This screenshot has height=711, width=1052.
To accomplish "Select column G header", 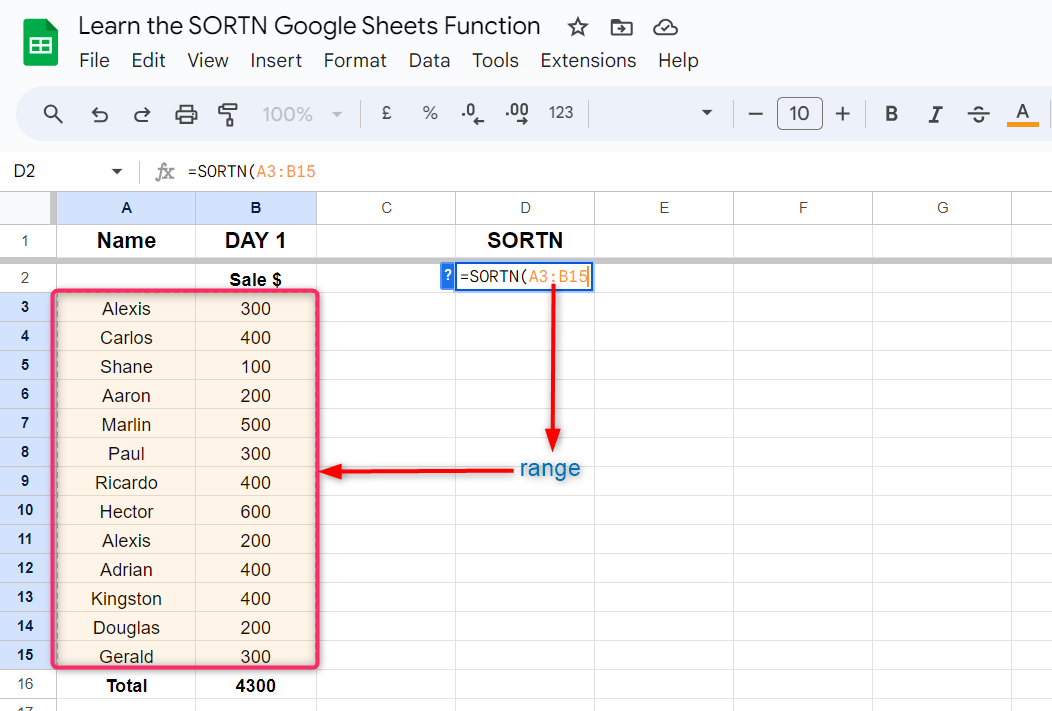I will pos(941,208).
